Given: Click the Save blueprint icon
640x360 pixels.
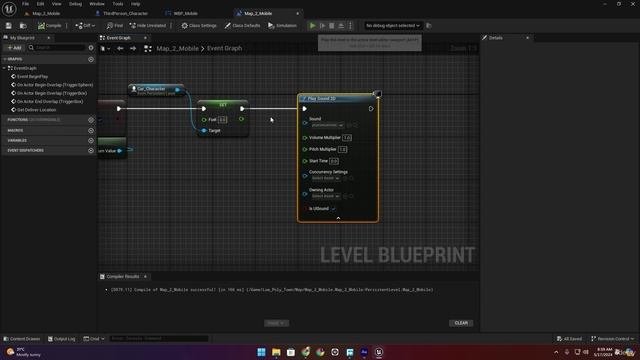Looking at the screenshot, I should [9, 26].
